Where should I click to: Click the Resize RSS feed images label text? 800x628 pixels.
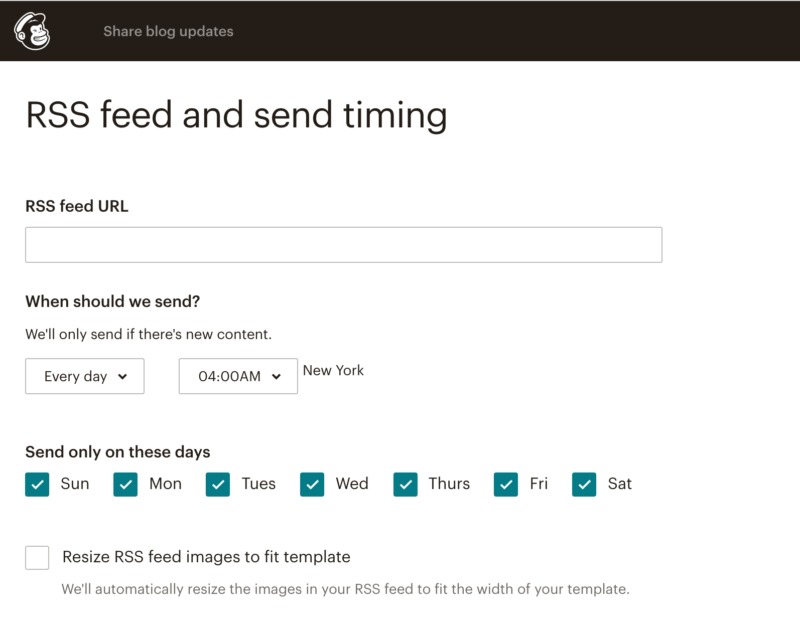[206, 557]
